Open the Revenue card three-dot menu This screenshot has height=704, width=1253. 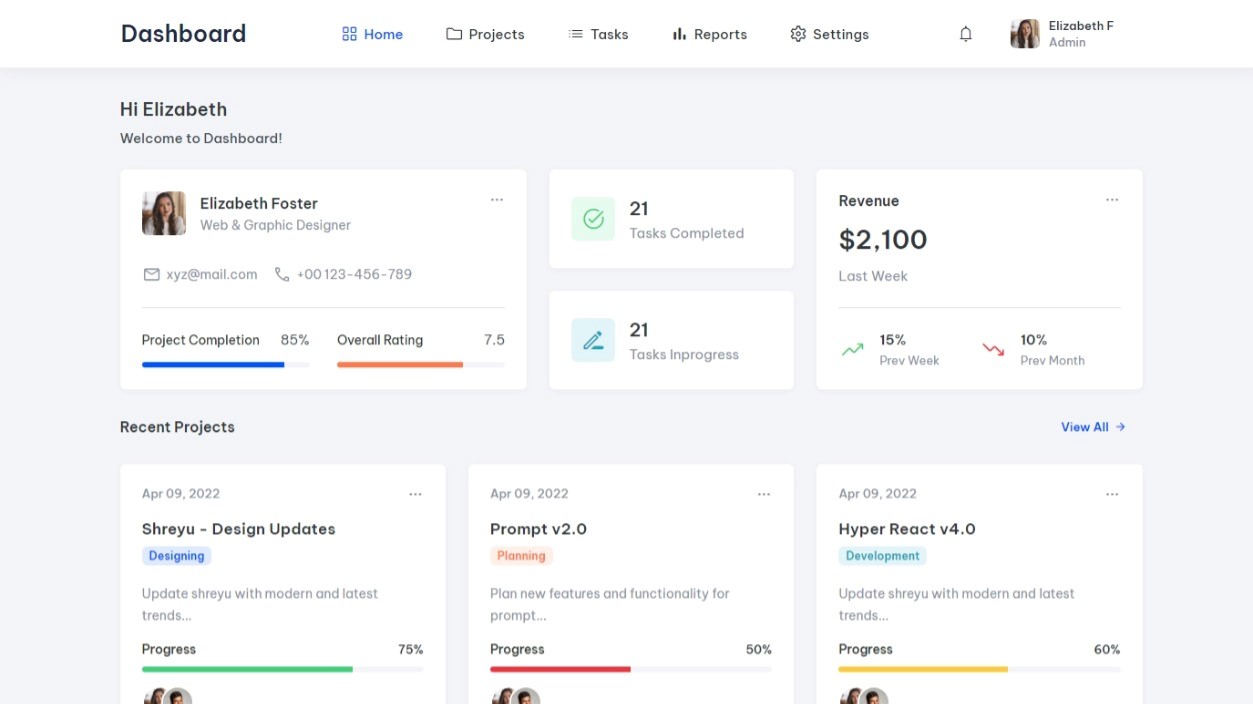(1112, 200)
